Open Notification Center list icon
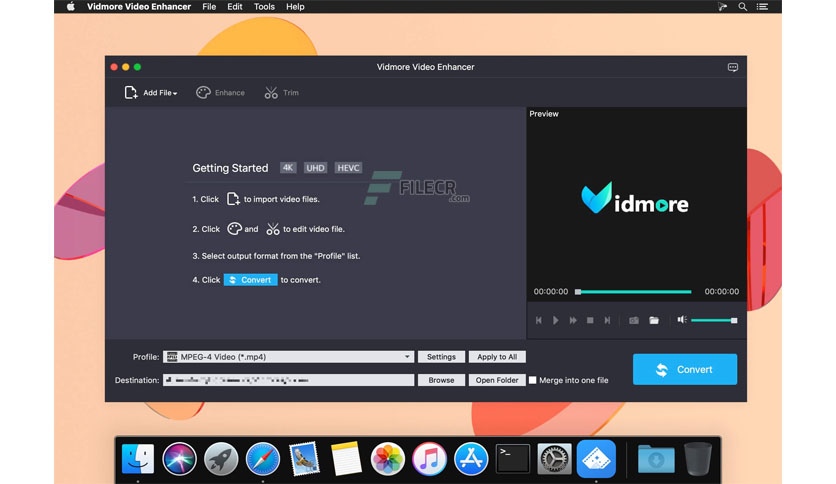The image size is (836, 484). [762, 7]
